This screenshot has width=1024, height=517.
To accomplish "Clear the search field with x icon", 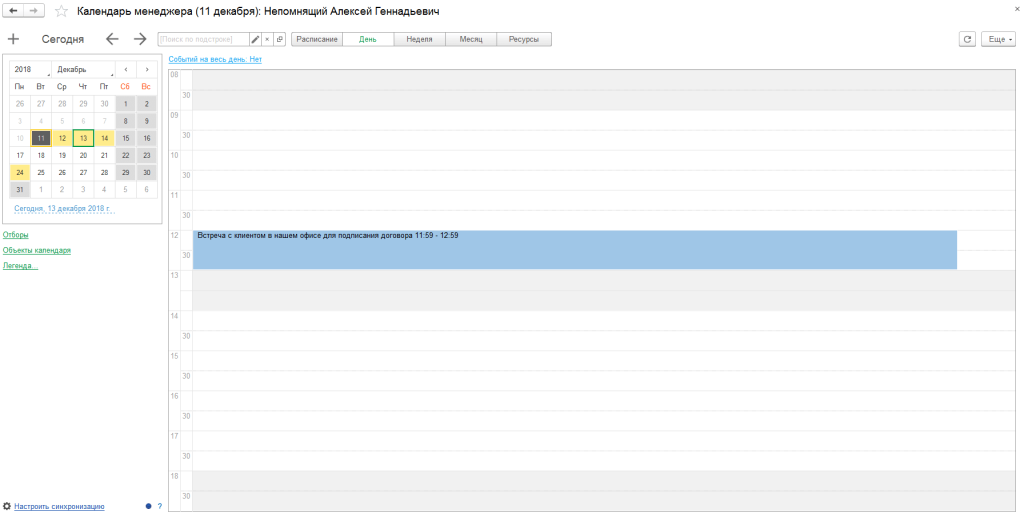I will pos(267,39).
